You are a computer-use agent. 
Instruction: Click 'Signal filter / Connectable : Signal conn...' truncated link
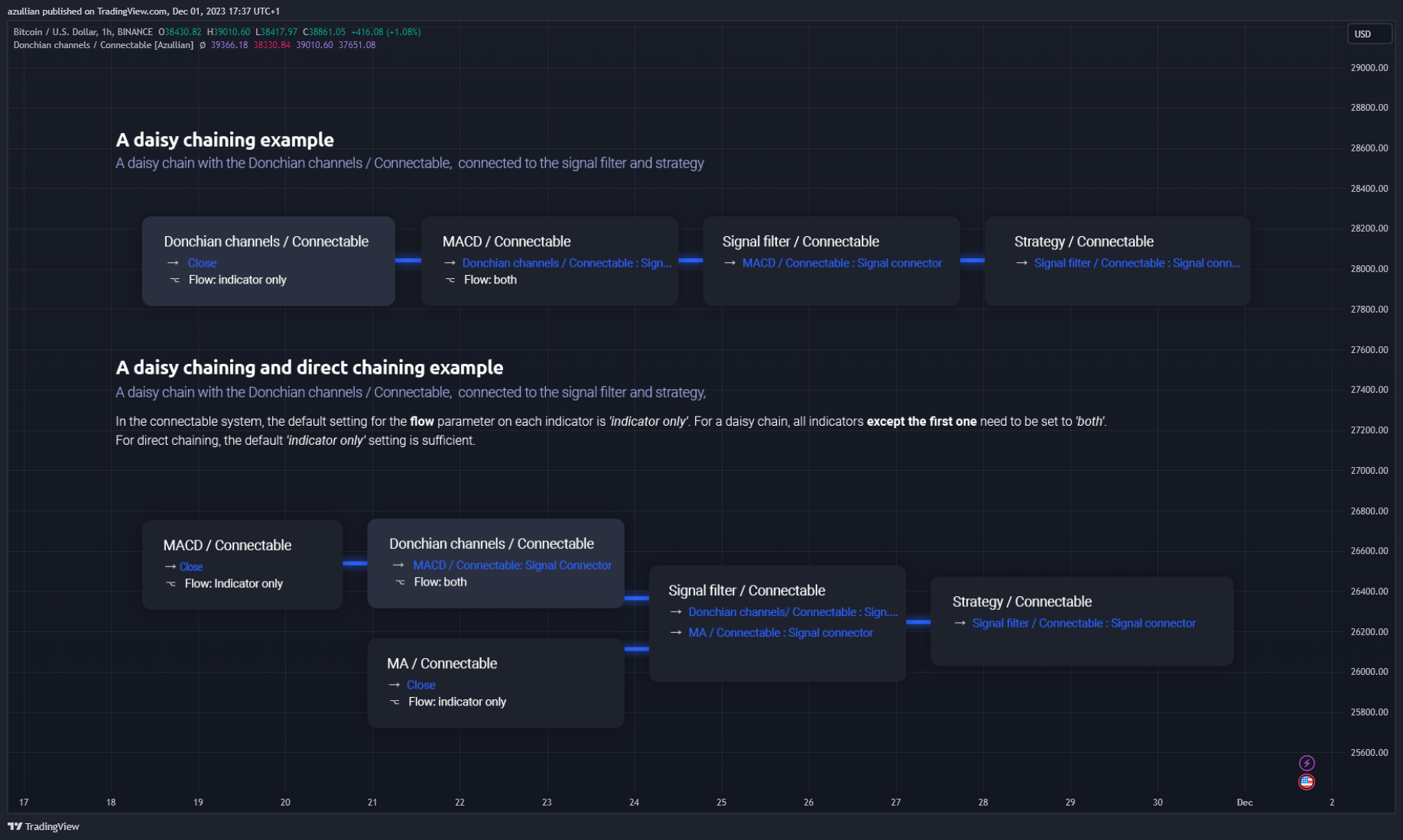[x=1138, y=263]
